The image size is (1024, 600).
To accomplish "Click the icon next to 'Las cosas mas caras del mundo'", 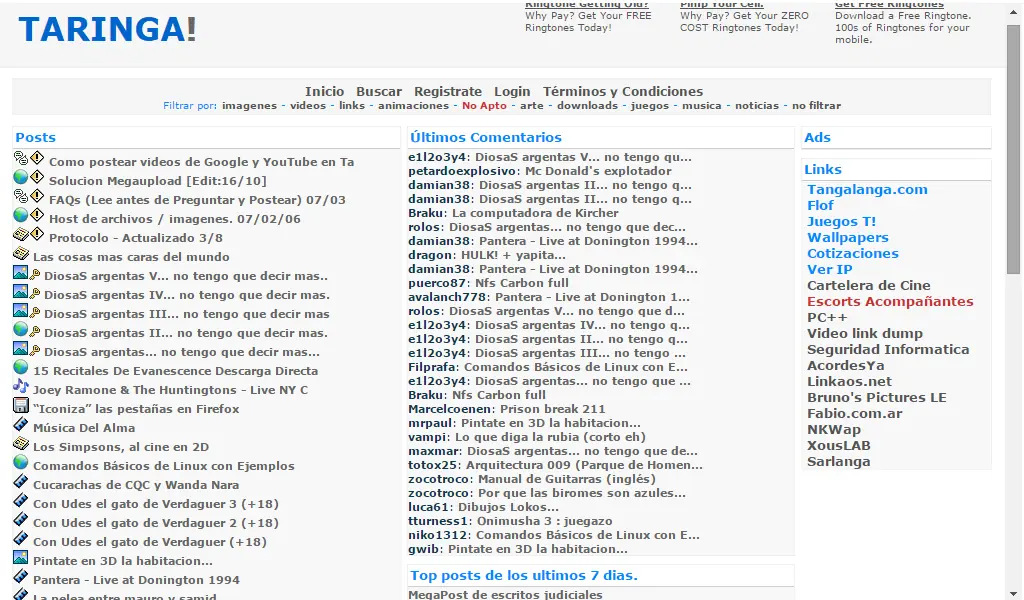I will click(x=21, y=253).
